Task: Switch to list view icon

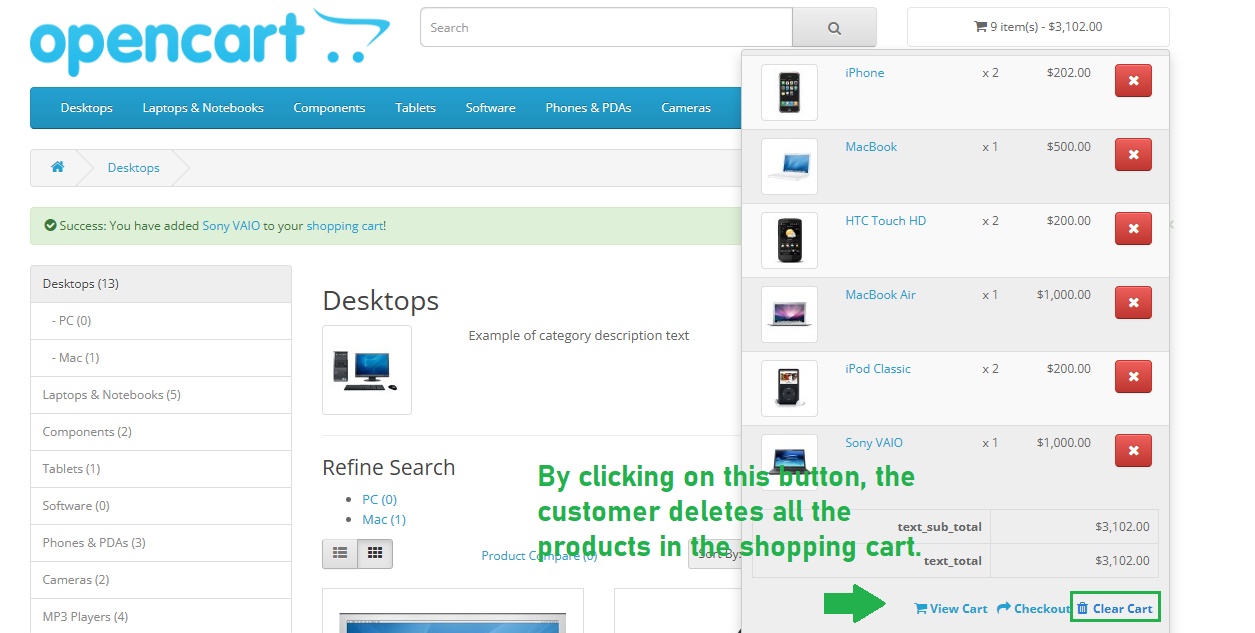Action: [x=340, y=553]
